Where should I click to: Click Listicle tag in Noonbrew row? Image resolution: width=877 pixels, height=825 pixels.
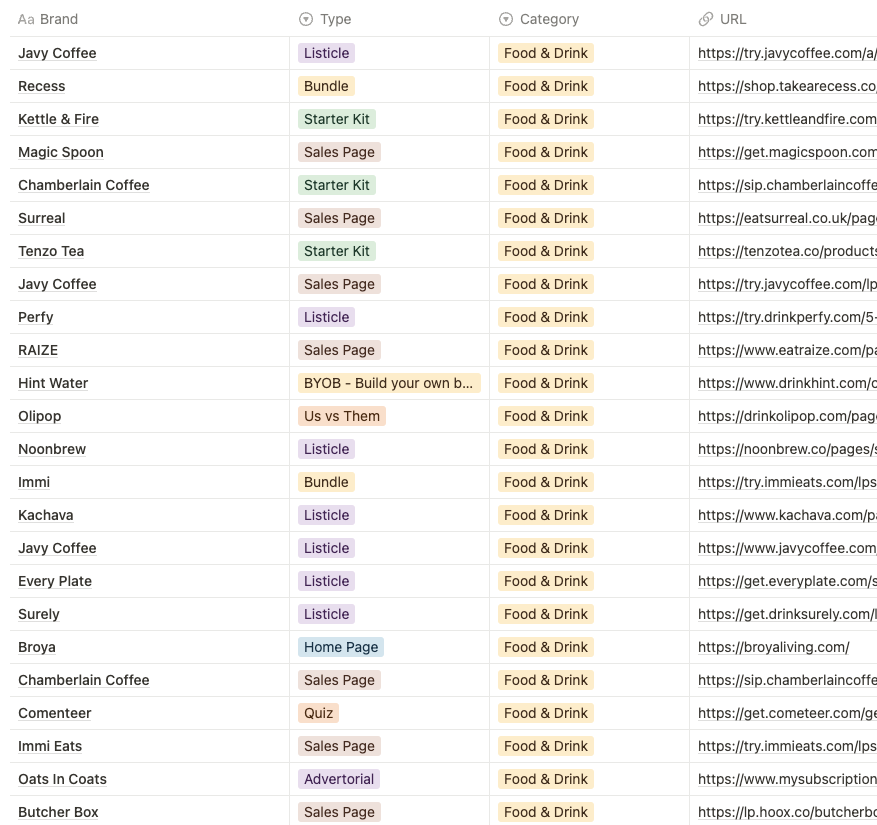coord(326,449)
